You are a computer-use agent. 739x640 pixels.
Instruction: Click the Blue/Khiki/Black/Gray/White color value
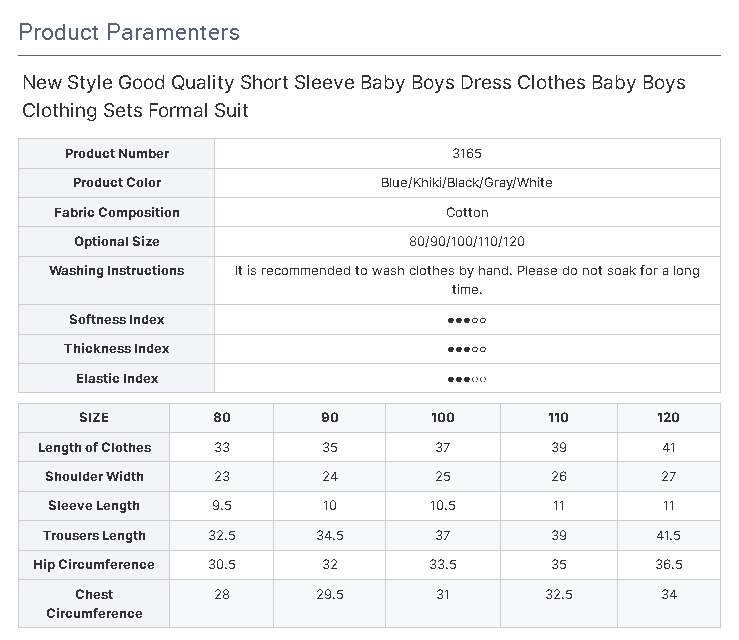click(x=467, y=183)
